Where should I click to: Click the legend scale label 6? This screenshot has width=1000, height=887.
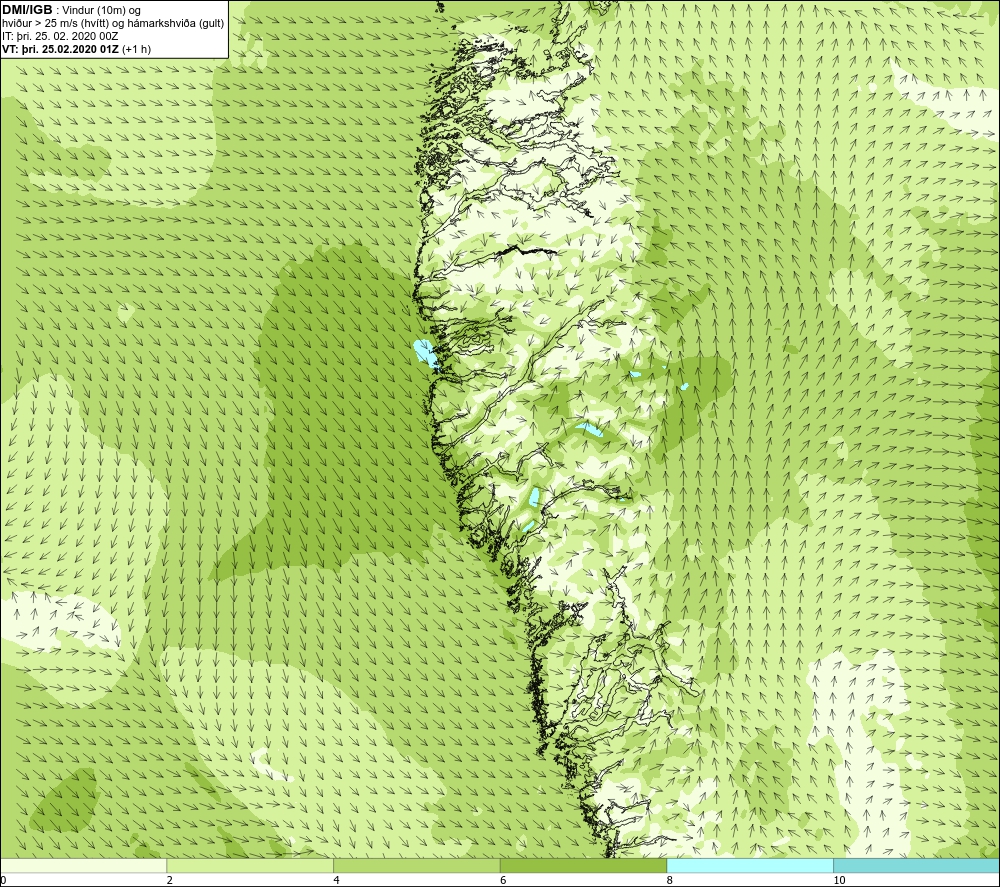click(x=503, y=881)
